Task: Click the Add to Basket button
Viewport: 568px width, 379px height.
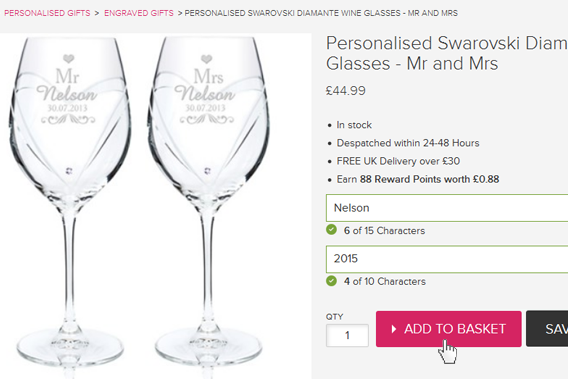Action: (448, 329)
